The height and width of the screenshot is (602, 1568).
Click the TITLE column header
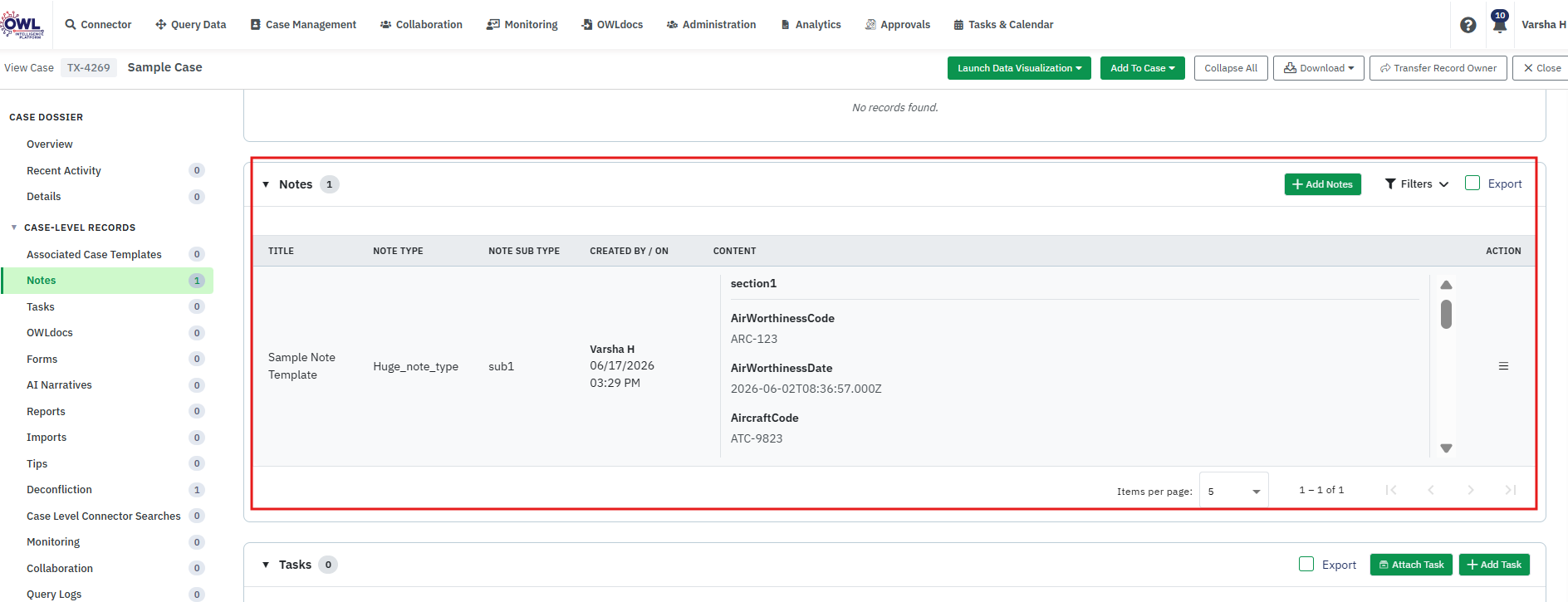[x=282, y=251]
